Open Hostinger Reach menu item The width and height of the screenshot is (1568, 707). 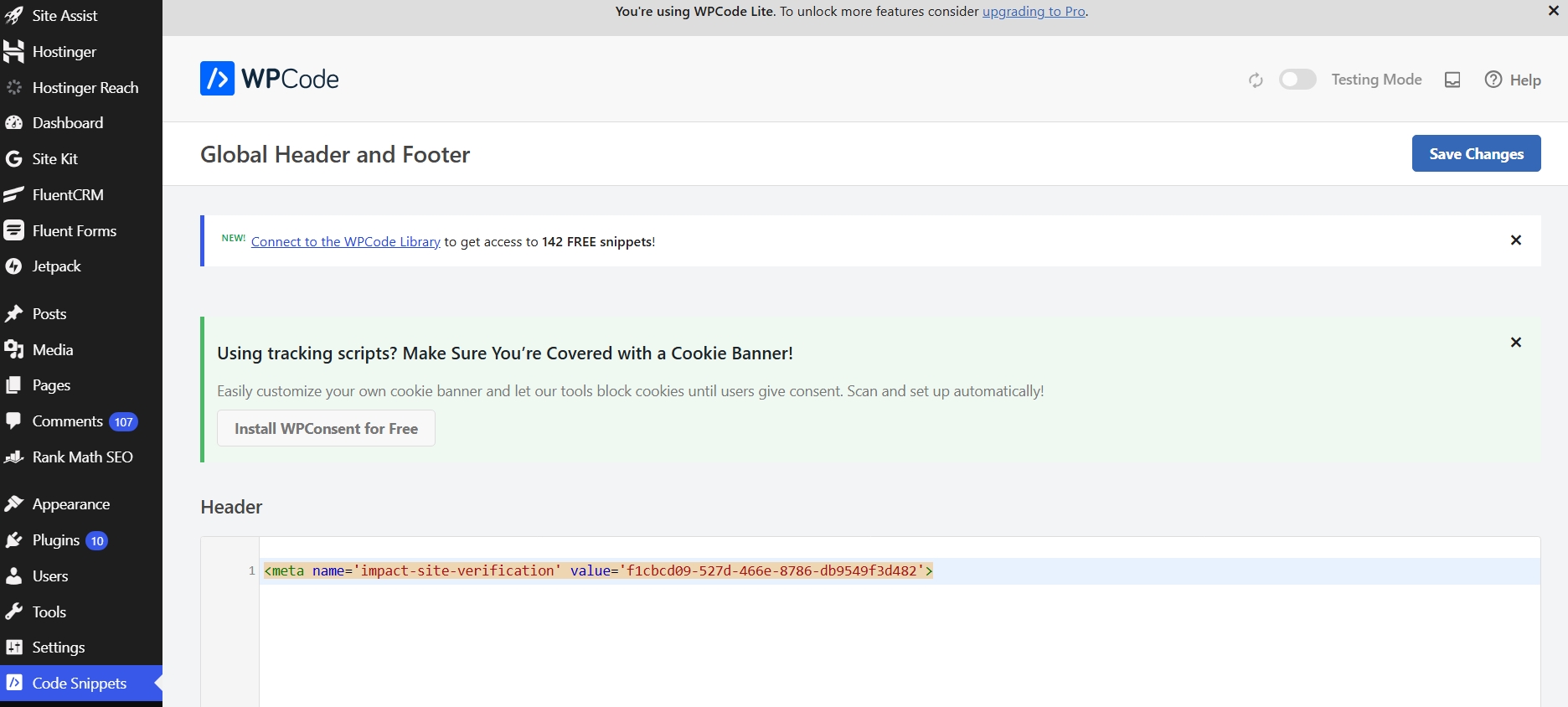click(81, 87)
